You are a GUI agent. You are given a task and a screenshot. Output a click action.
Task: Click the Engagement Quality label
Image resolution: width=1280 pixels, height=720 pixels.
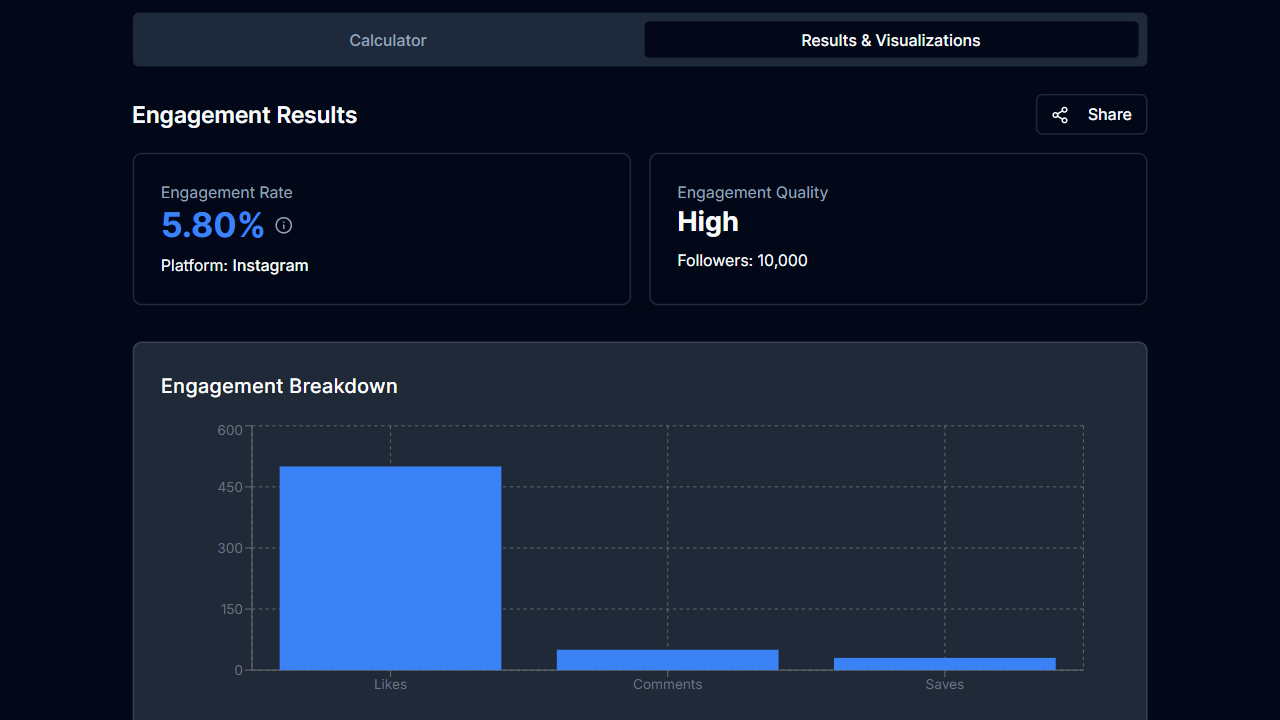753,192
